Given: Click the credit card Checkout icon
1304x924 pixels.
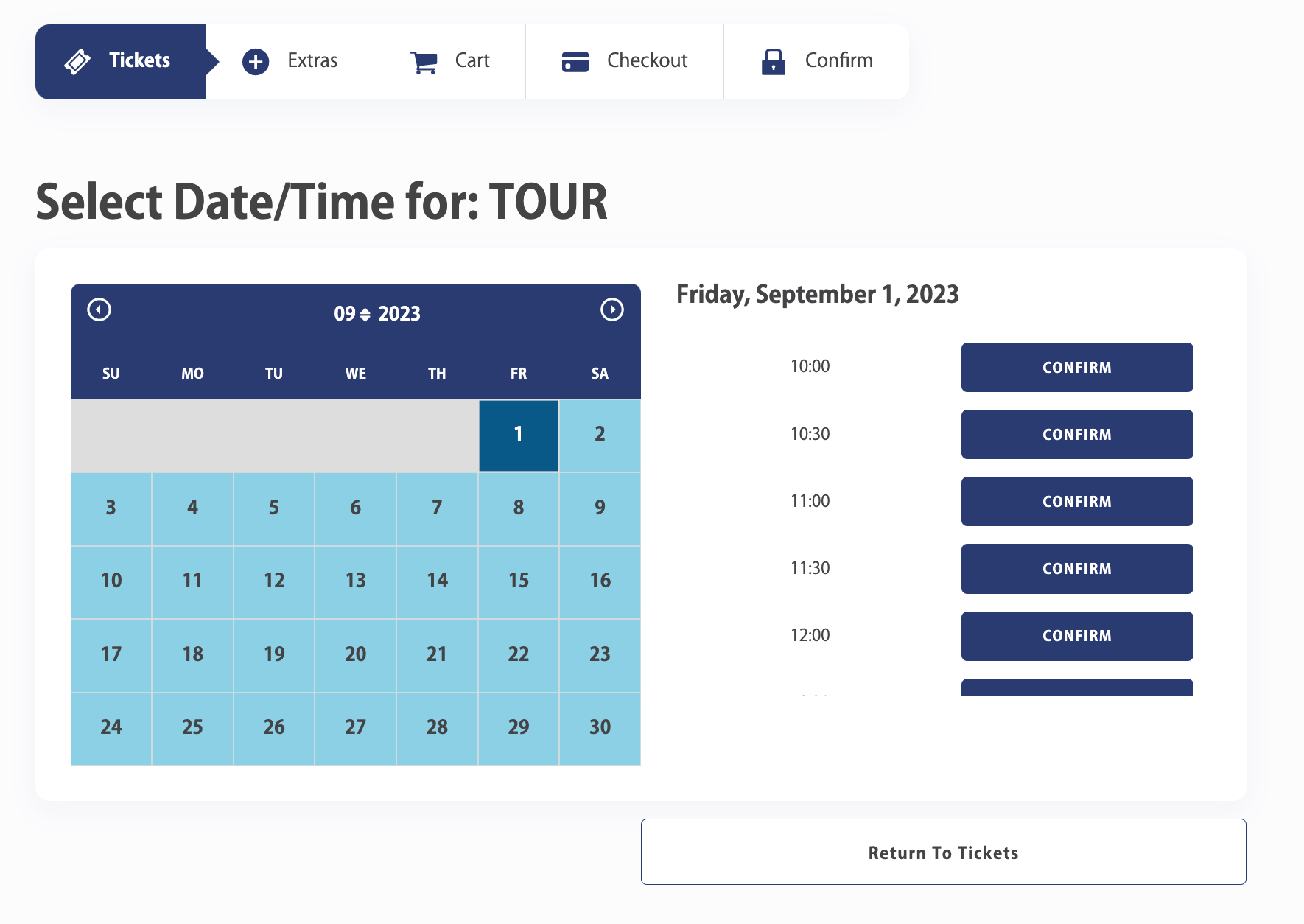Looking at the screenshot, I should click(575, 62).
